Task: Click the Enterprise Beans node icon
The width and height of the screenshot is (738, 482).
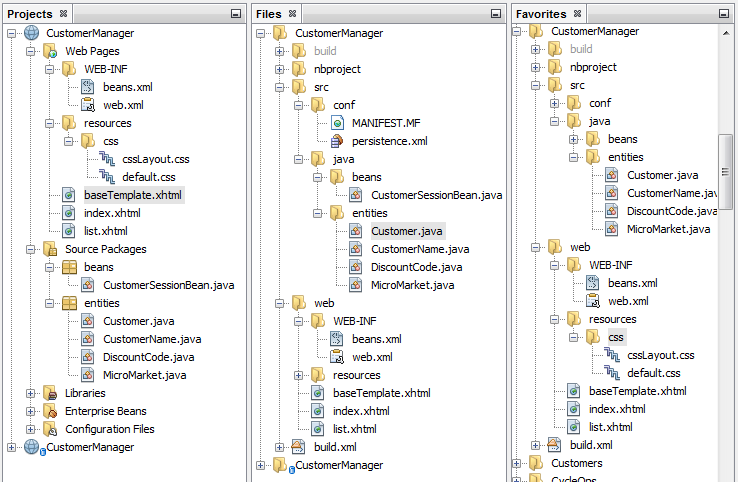Action: click(50, 411)
